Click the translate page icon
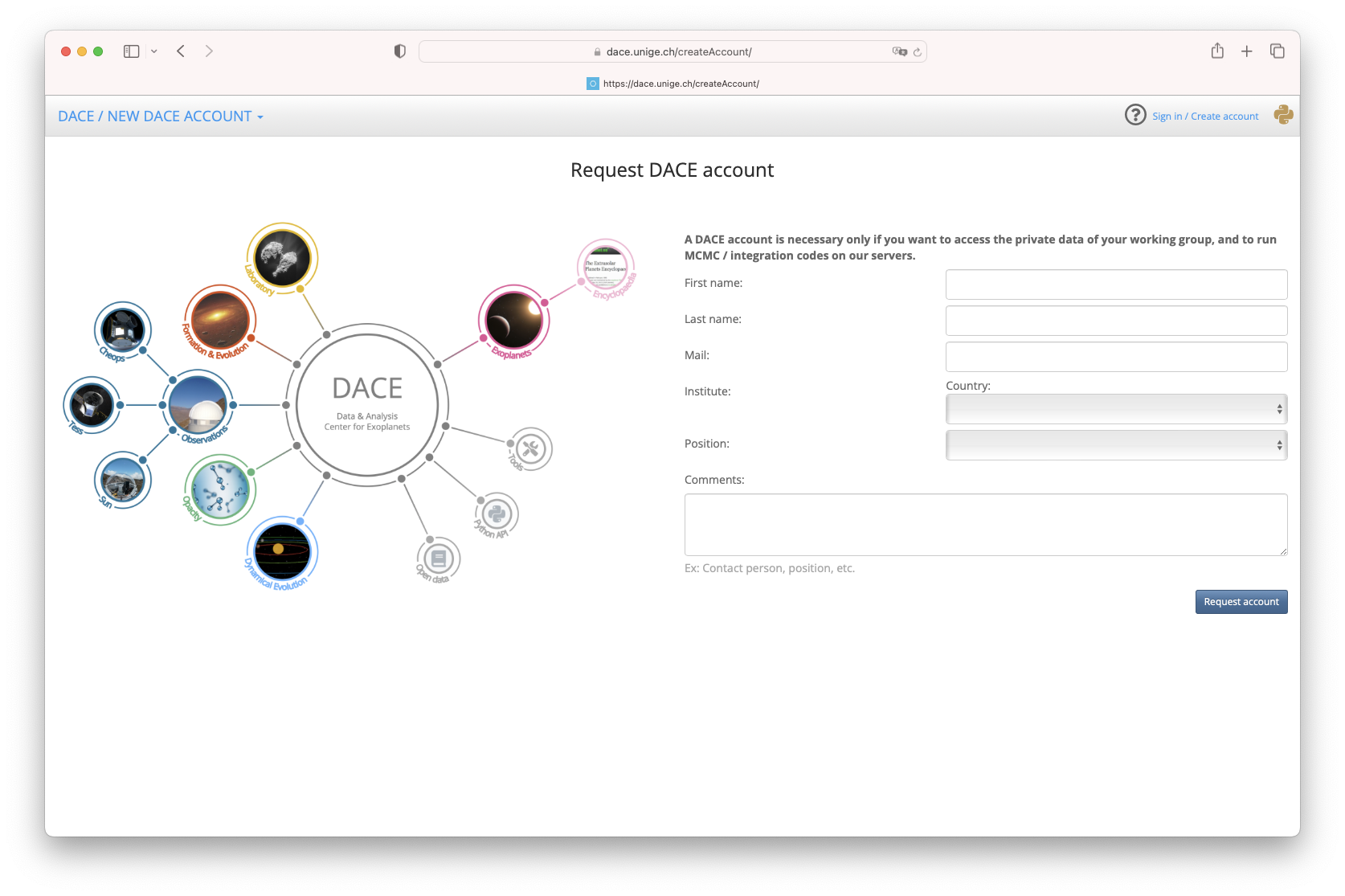This screenshot has height=896, width=1345. click(899, 51)
